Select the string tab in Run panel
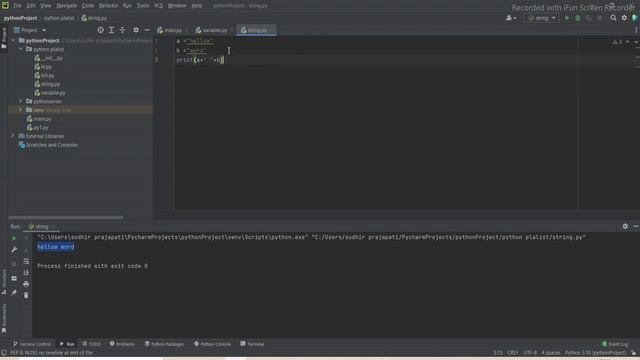 tap(41, 227)
